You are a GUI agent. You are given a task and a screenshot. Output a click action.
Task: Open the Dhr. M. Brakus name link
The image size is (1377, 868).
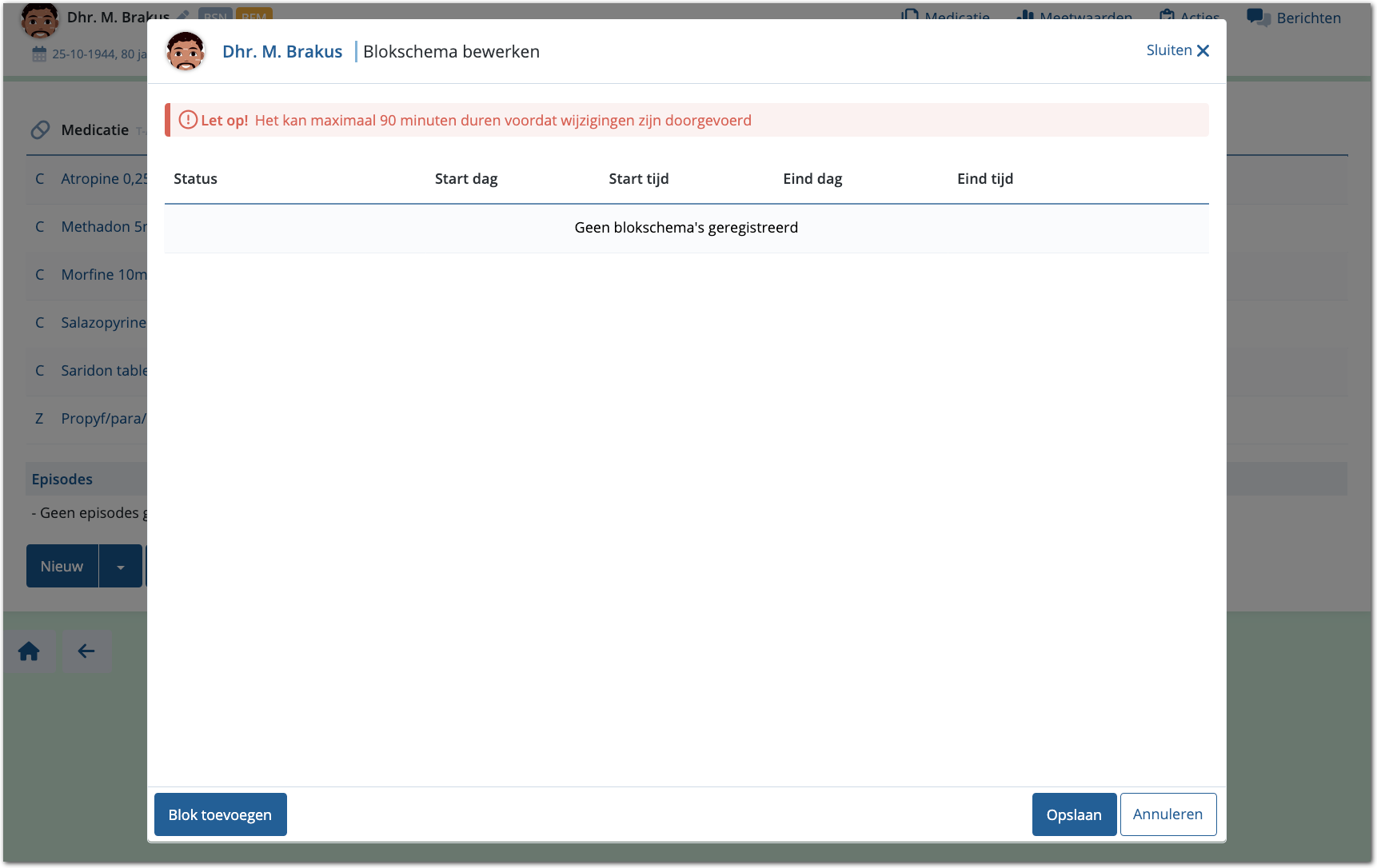click(x=282, y=51)
